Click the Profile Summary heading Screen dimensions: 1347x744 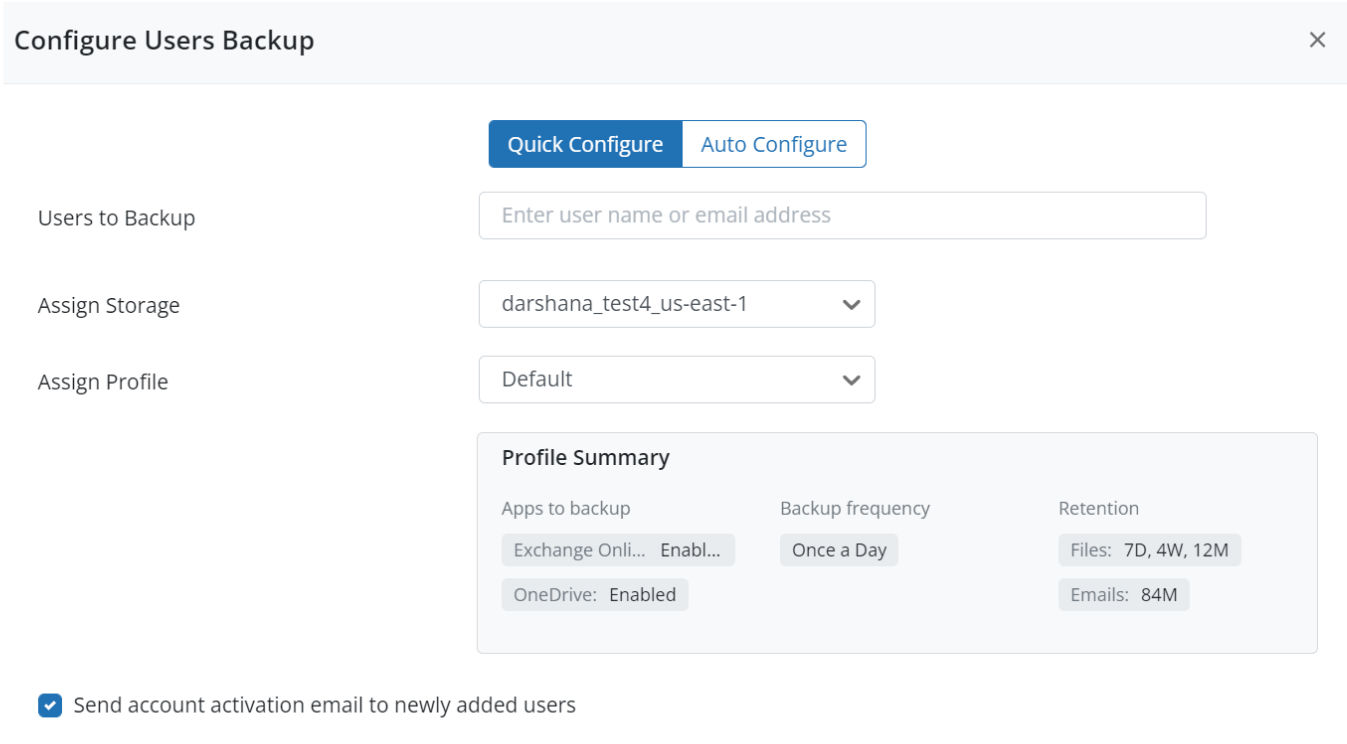pyautogui.click(x=585, y=458)
